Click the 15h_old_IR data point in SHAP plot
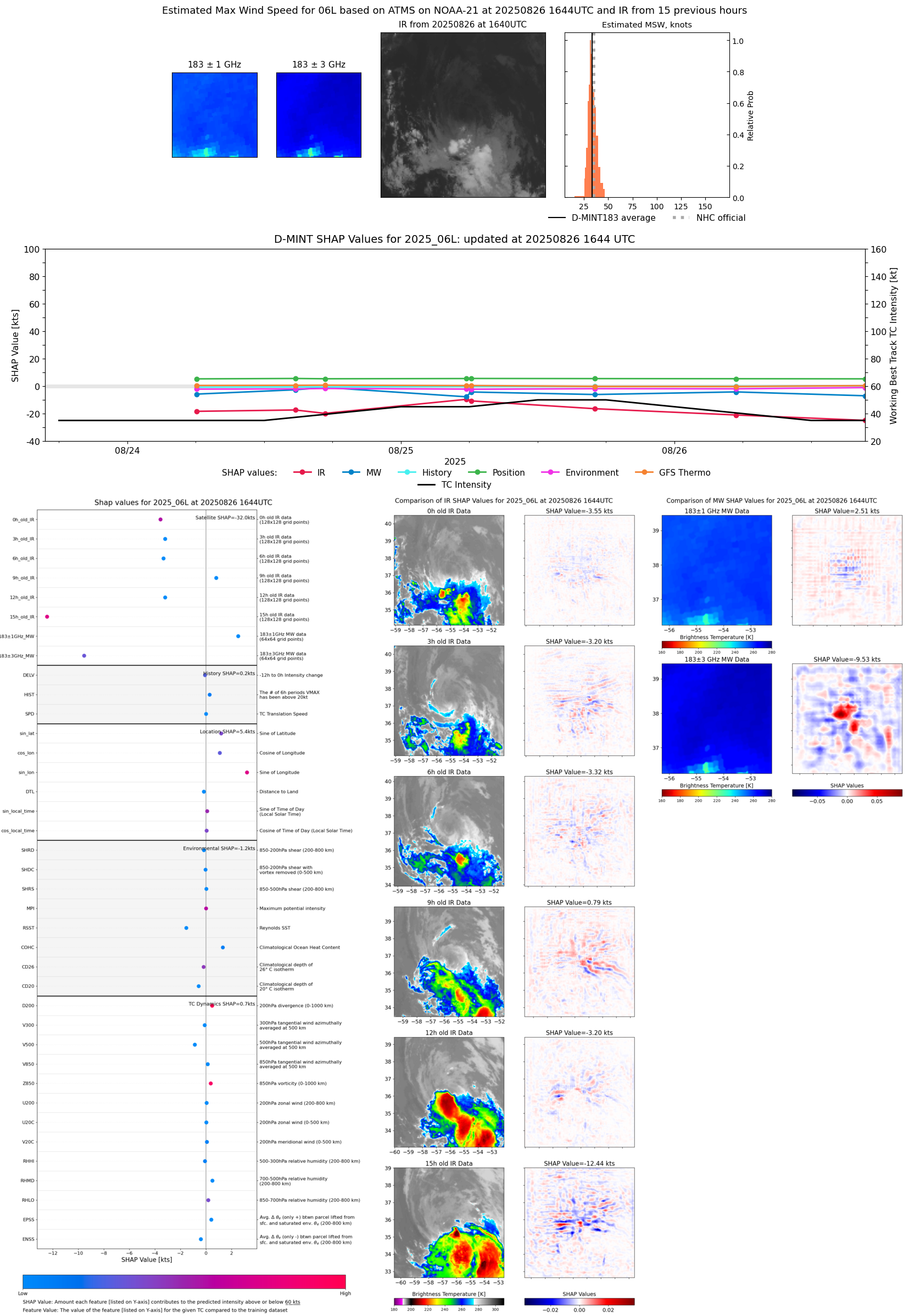The width and height of the screenshot is (909, 1316). tap(47, 617)
